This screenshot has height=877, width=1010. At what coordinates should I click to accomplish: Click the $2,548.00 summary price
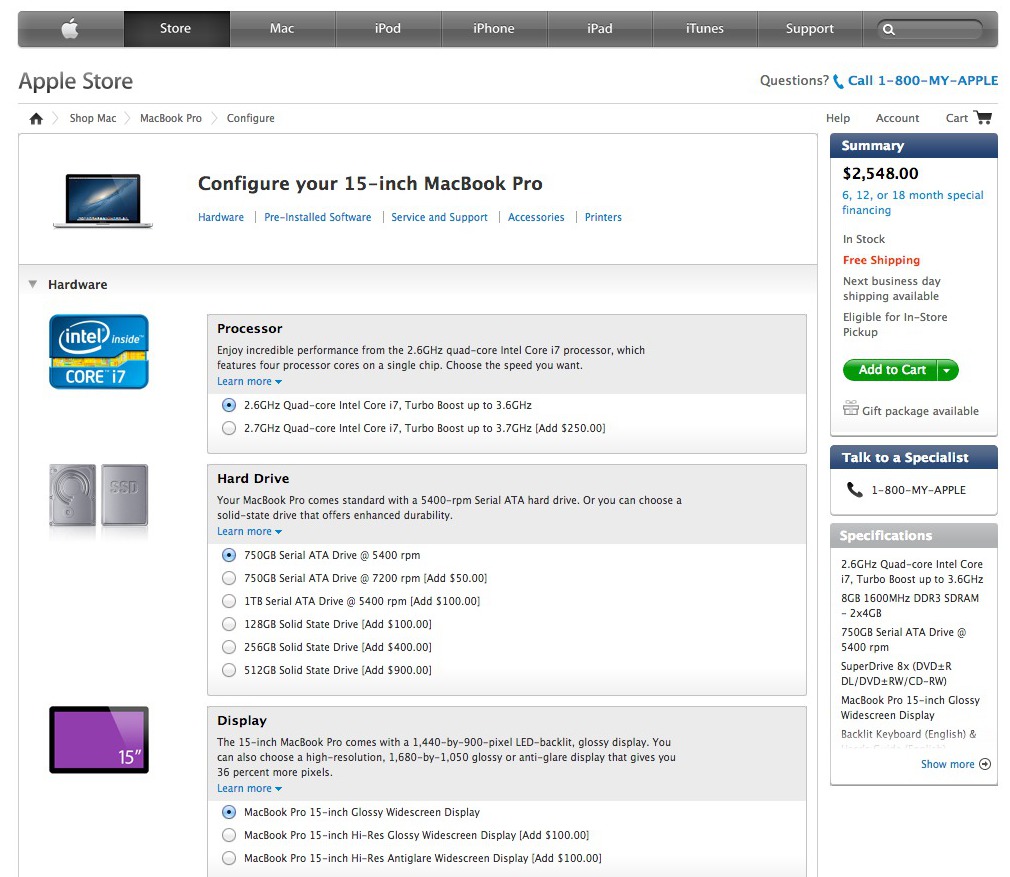[881, 174]
